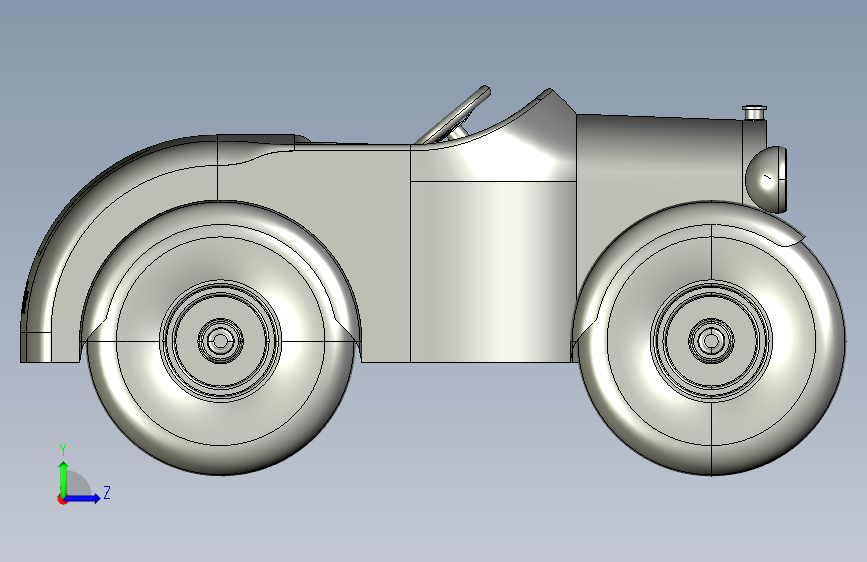The height and width of the screenshot is (562, 867).
Task: Select the rear wheel hub center
Action: (x=220, y=341)
